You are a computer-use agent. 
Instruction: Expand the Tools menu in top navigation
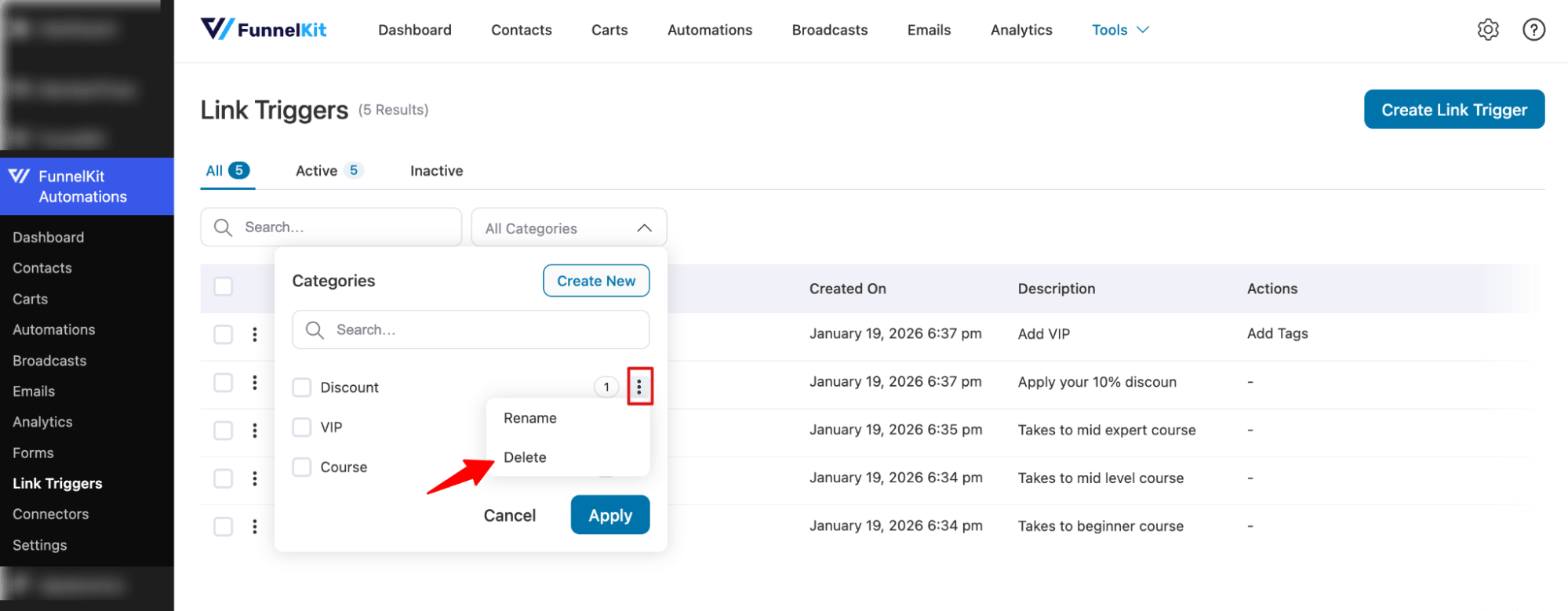pos(1119,30)
